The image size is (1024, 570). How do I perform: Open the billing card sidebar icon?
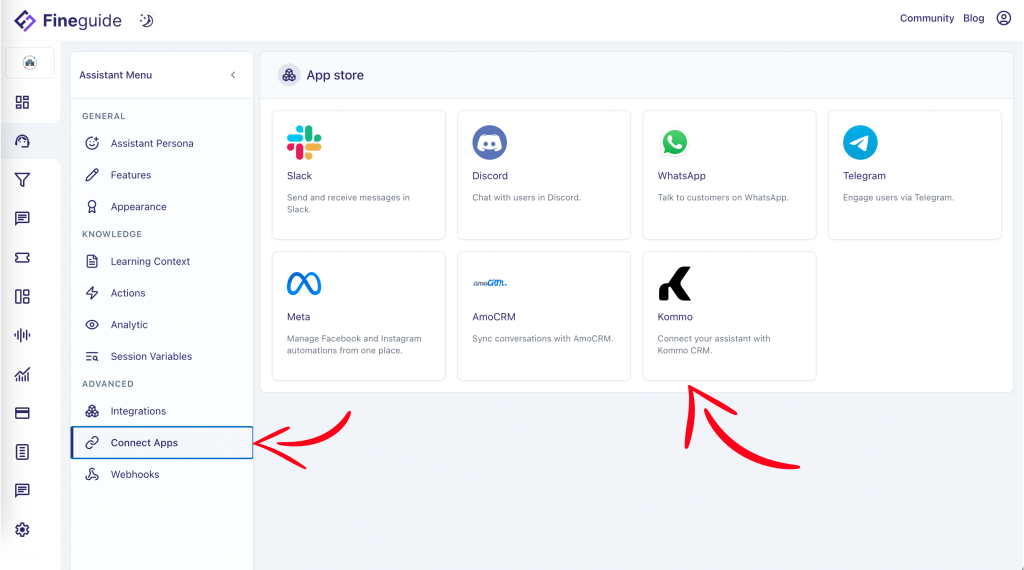[x=22, y=413]
